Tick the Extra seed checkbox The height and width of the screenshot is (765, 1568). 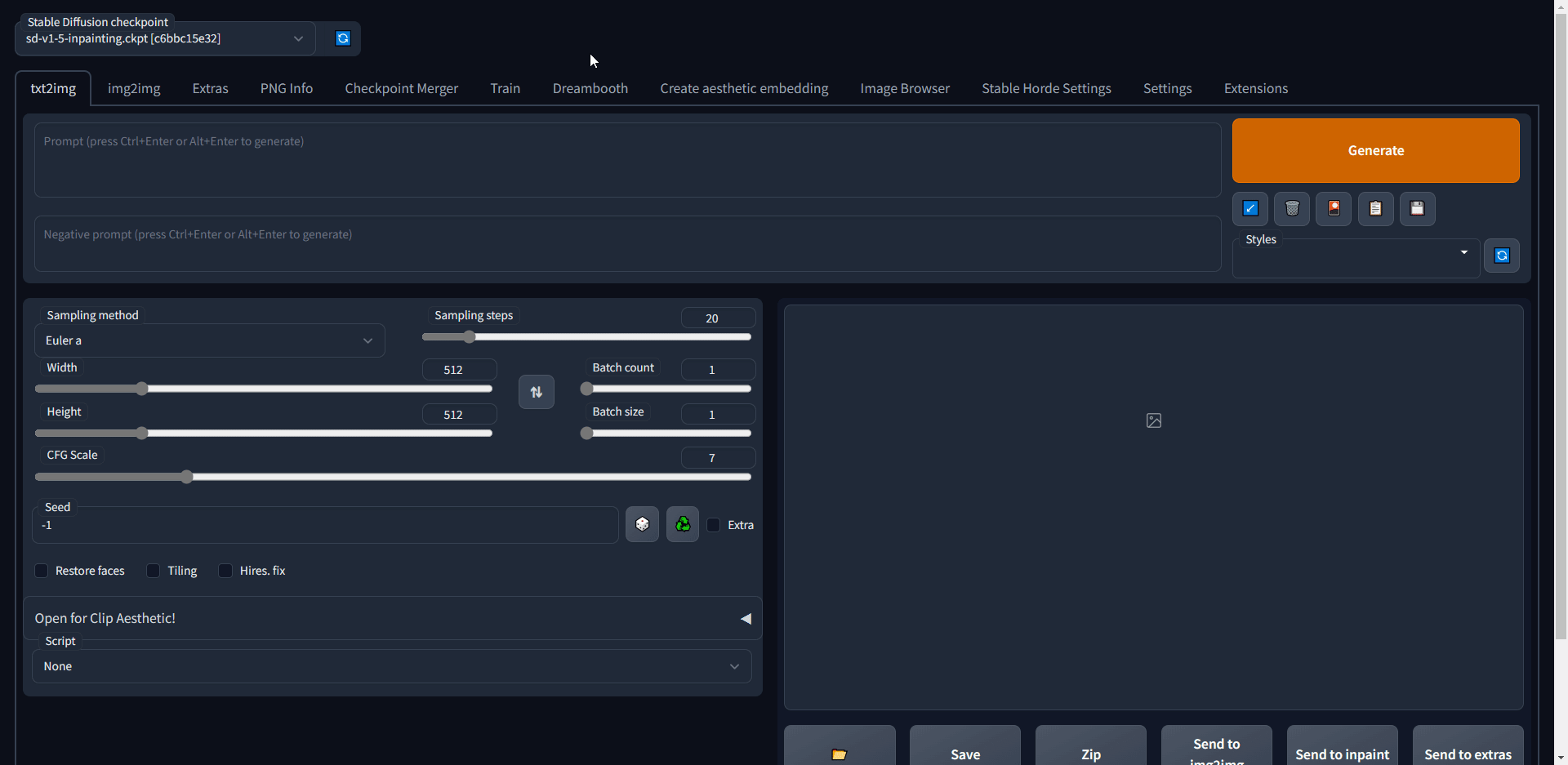coord(714,525)
